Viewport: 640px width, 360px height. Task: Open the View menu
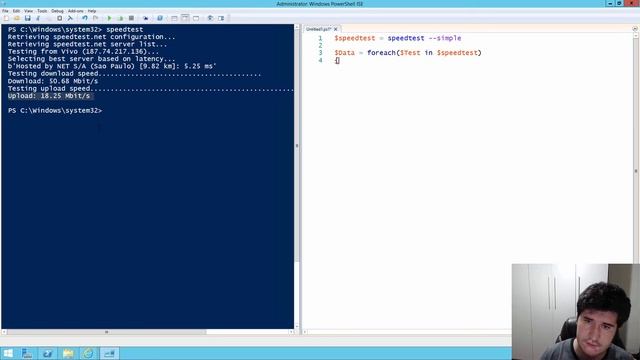pos(29,11)
